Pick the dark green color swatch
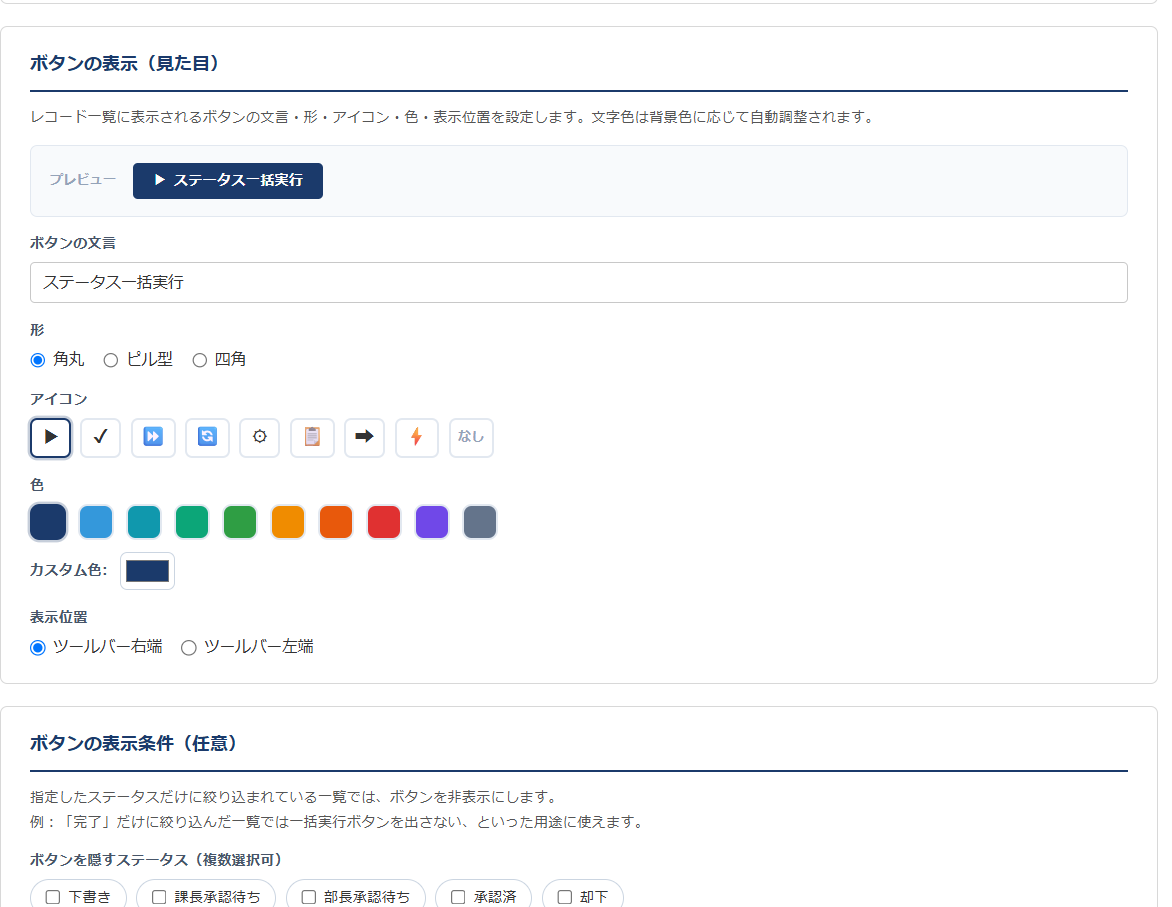The image size is (1172, 907). pyautogui.click(x=240, y=522)
